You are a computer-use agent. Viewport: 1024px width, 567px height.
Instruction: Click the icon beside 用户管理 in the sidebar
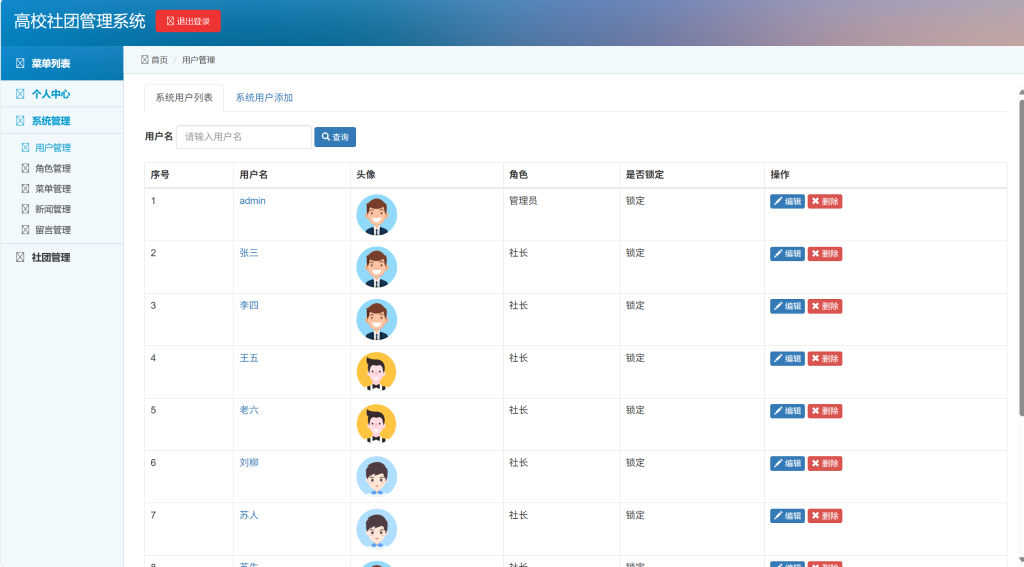25,148
